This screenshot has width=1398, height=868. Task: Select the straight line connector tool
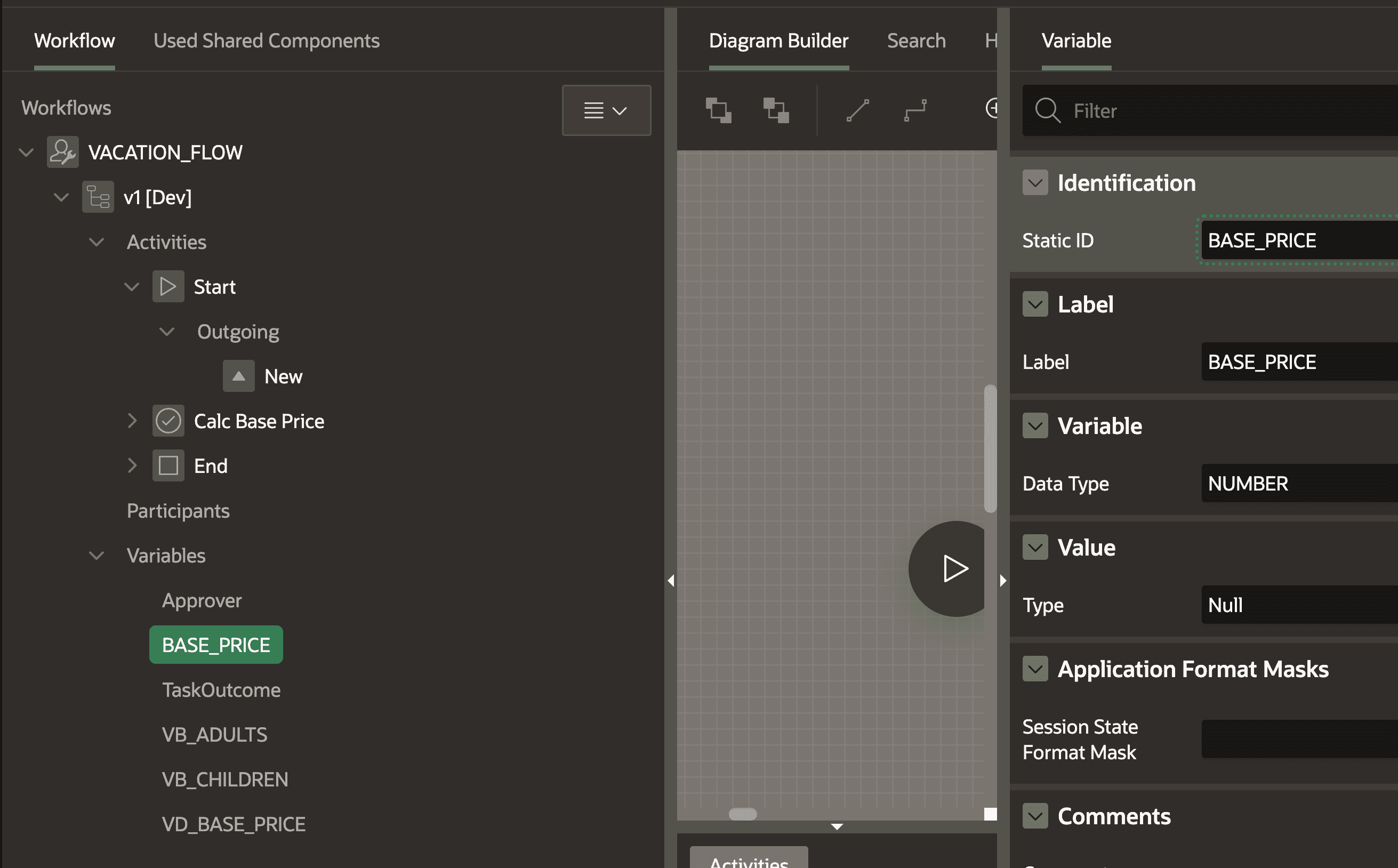point(857,110)
